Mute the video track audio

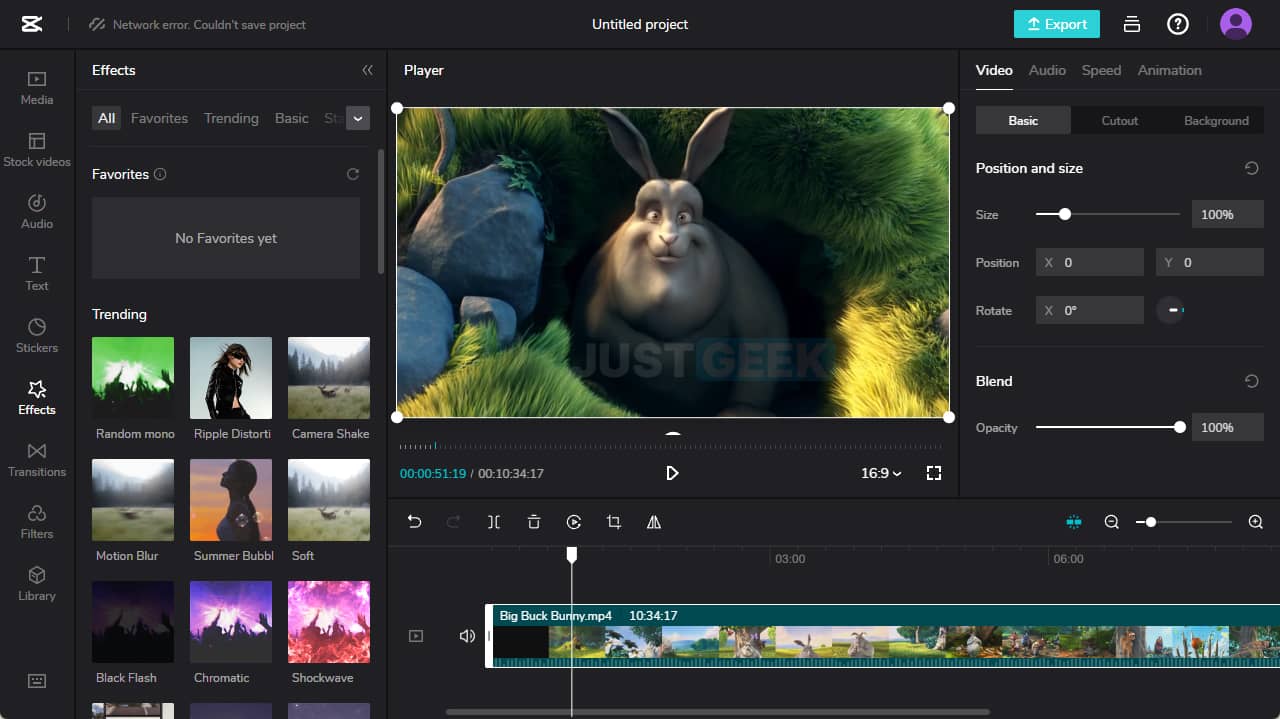pos(467,636)
